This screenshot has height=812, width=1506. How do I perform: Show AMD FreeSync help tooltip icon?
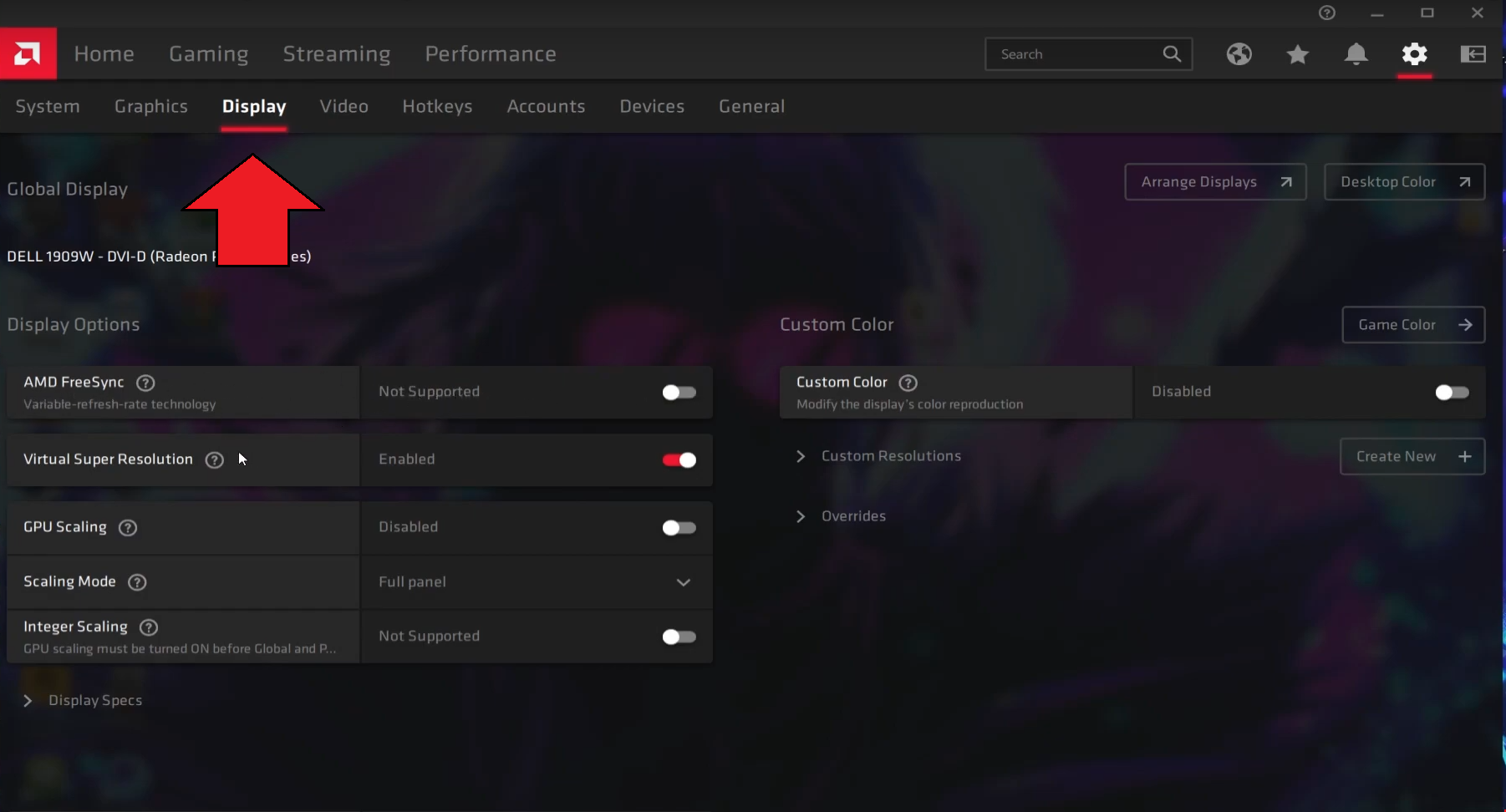tap(145, 383)
